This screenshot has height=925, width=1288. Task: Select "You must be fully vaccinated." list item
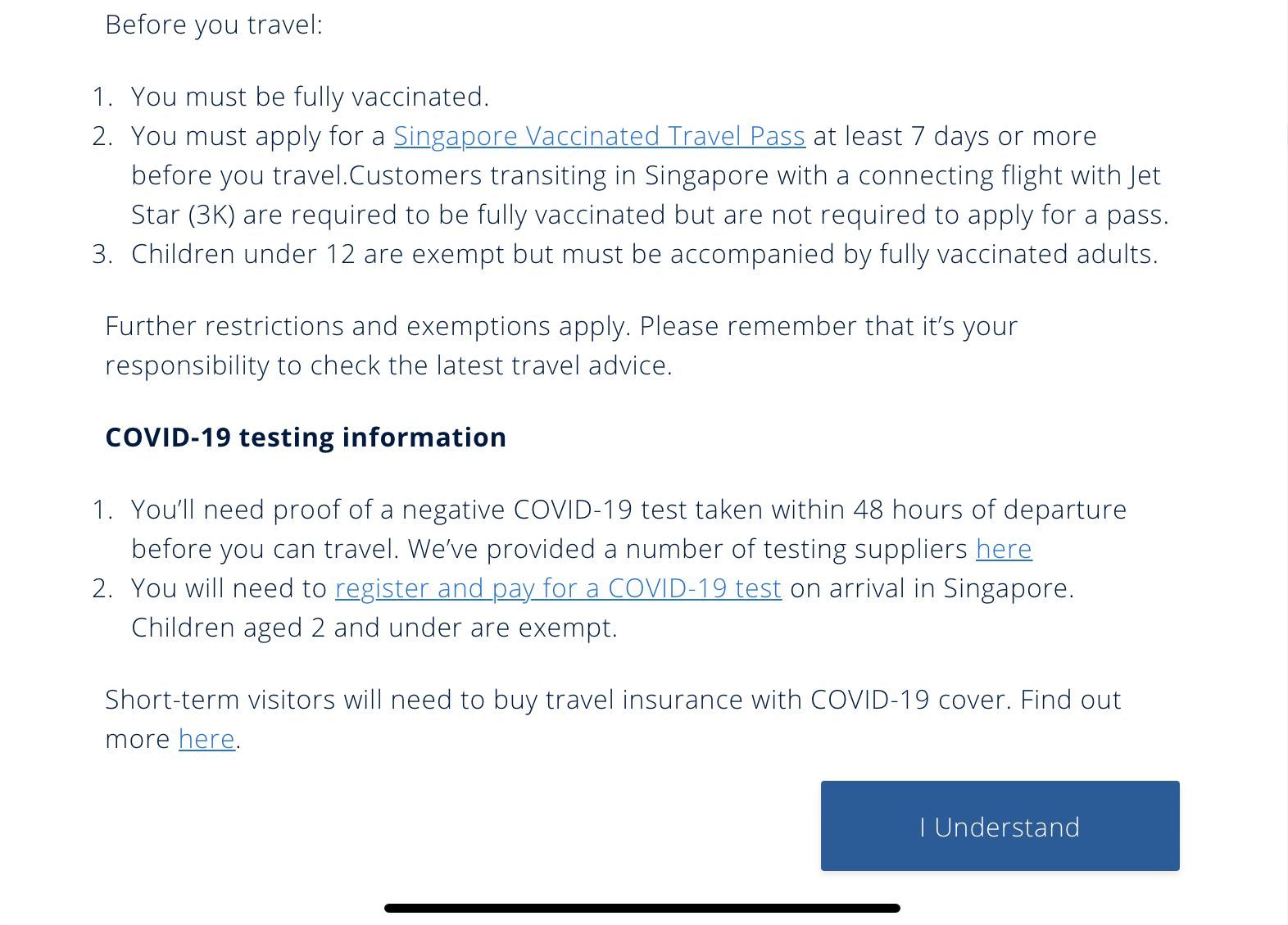310,97
